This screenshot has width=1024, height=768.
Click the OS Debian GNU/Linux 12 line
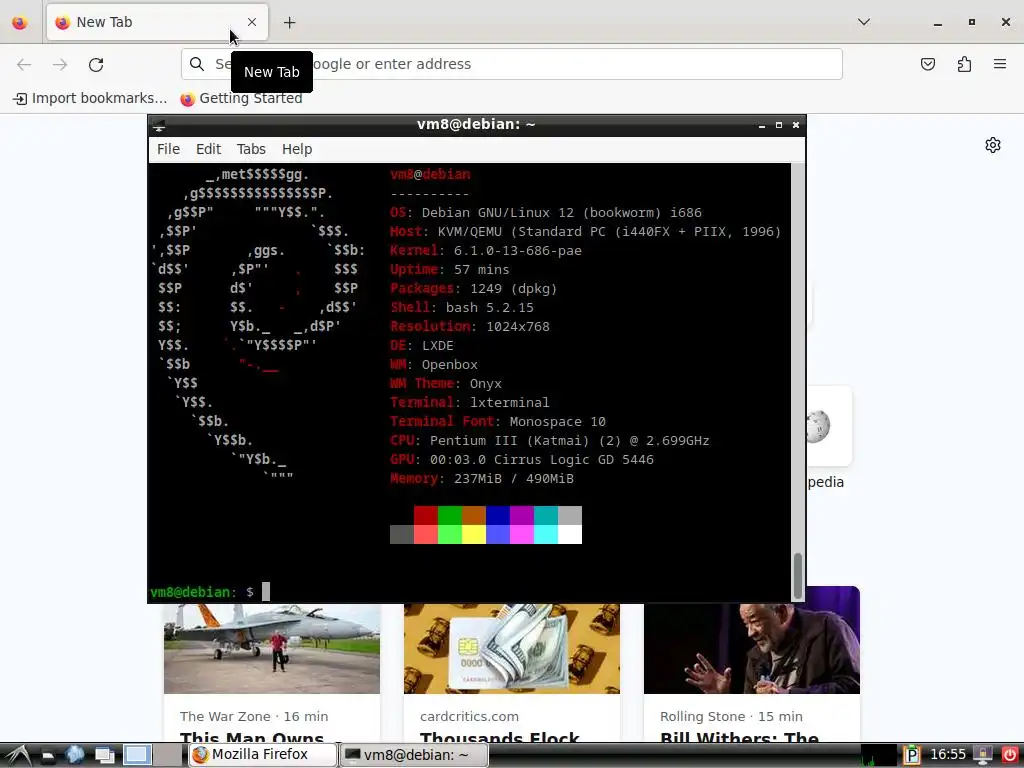(x=546, y=213)
